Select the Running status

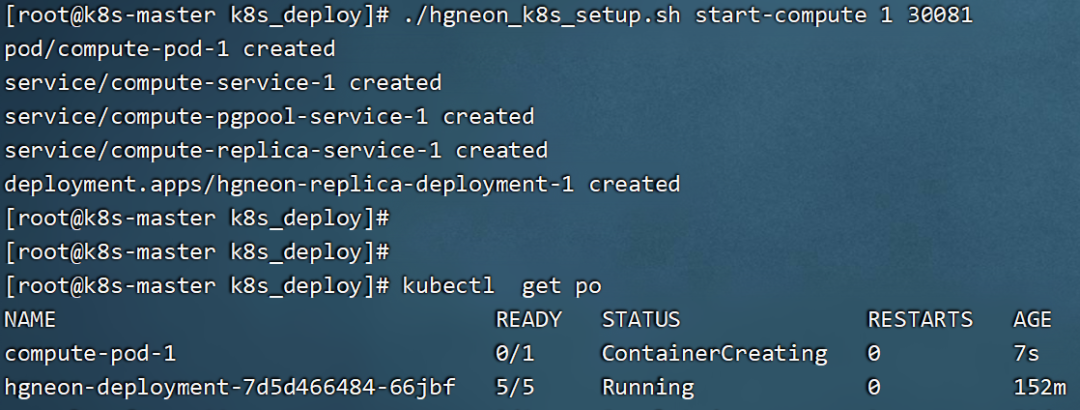648,388
